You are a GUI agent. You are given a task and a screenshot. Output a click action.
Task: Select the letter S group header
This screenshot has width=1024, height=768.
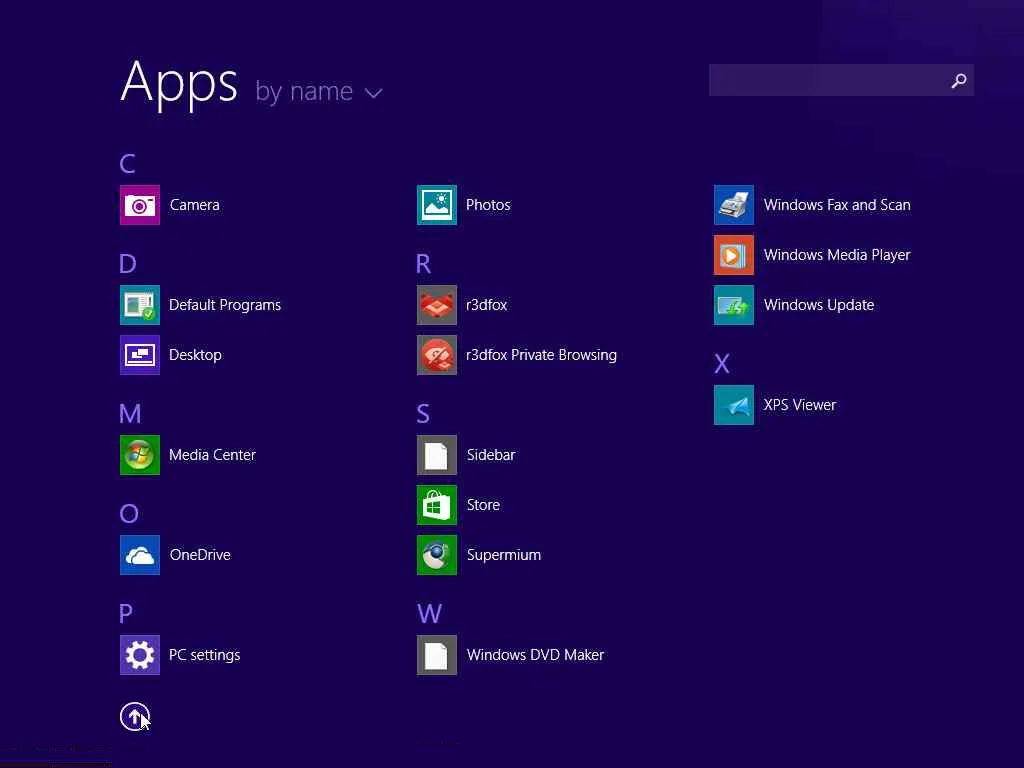tap(423, 413)
